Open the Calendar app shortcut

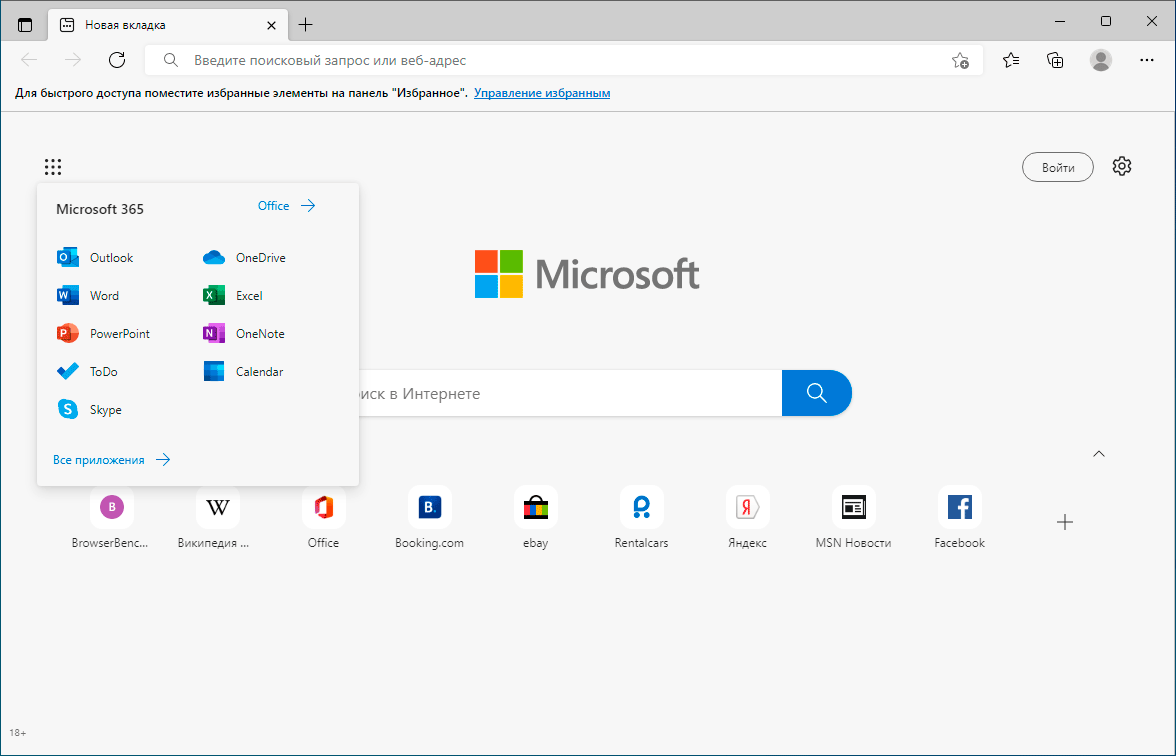(244, 372)
